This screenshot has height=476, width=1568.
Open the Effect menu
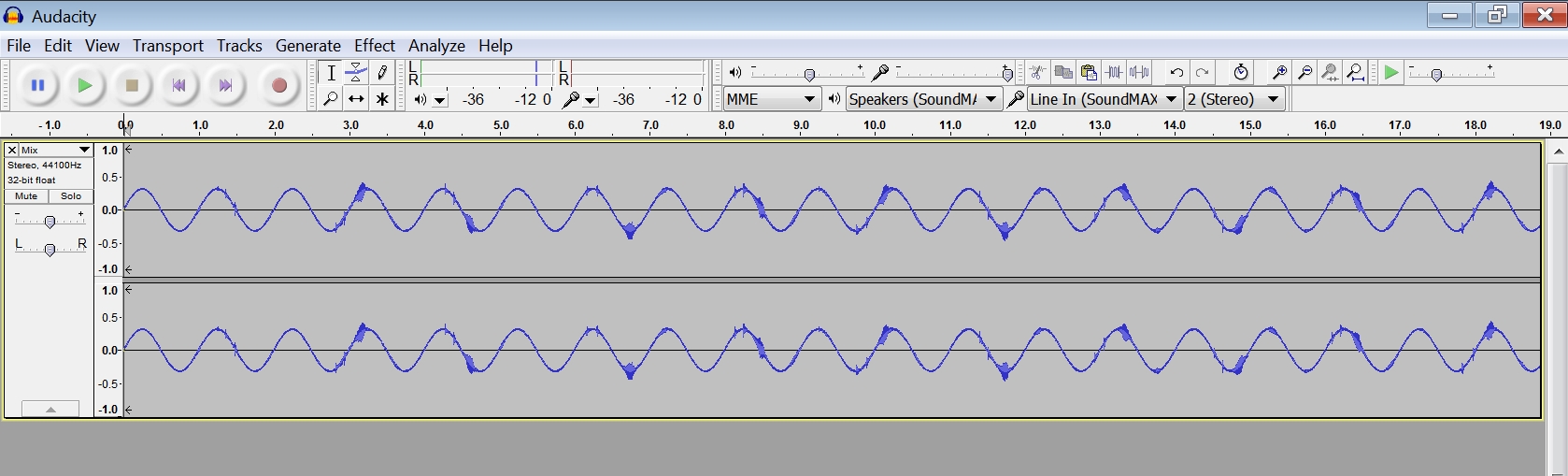click(374, 46)
